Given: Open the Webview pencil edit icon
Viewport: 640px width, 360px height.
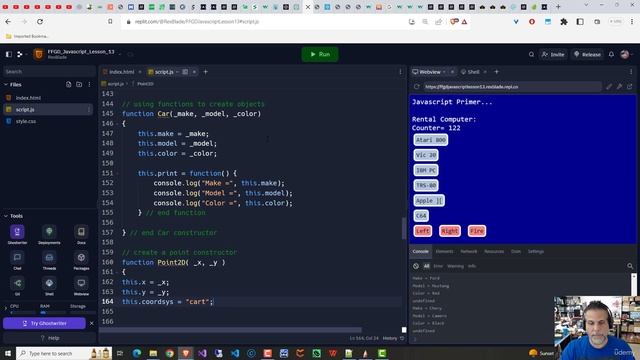Looking at the screenshot, I should point(609,87).
